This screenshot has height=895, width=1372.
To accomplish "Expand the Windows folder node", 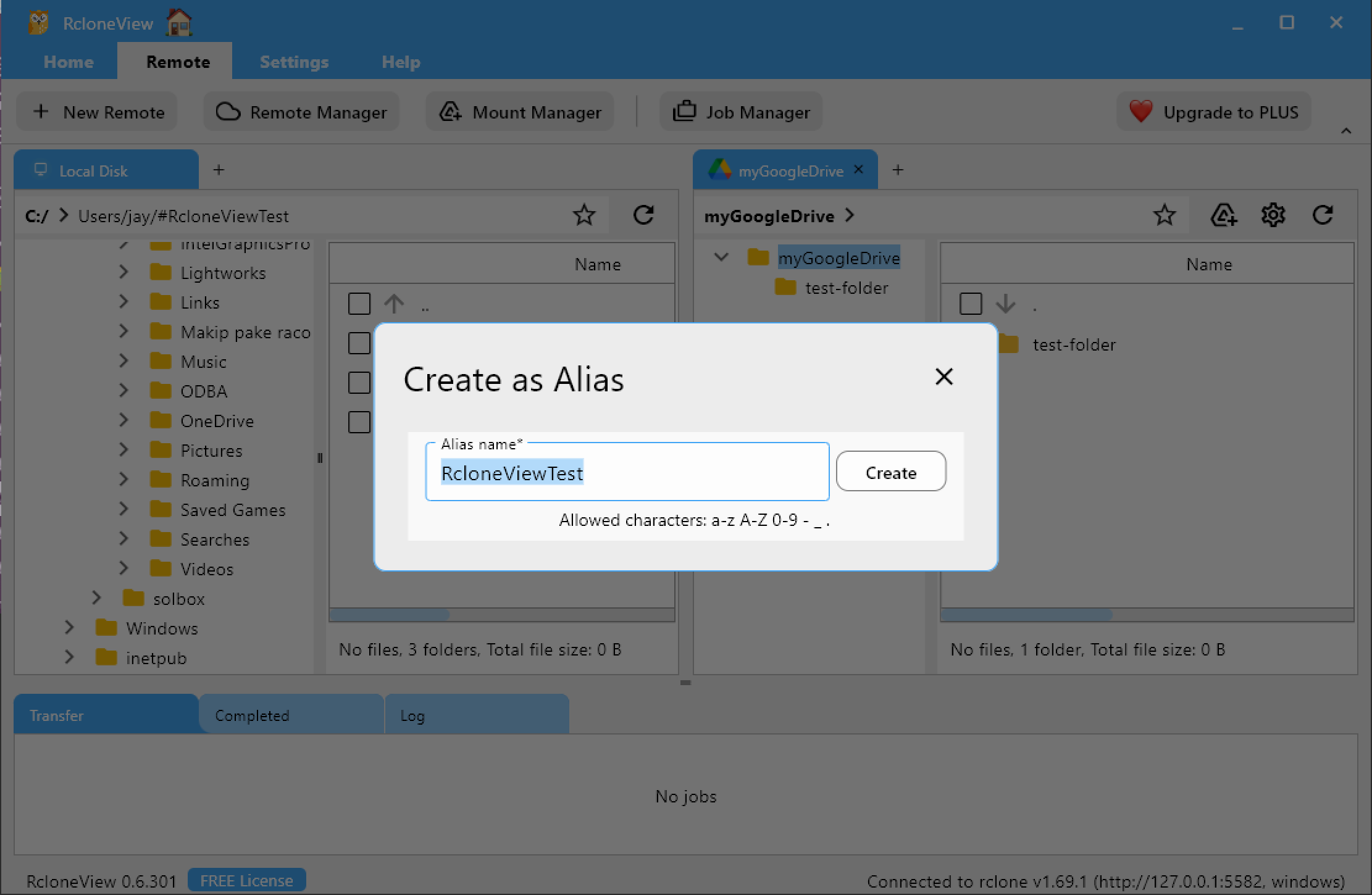I will (69, 628).
